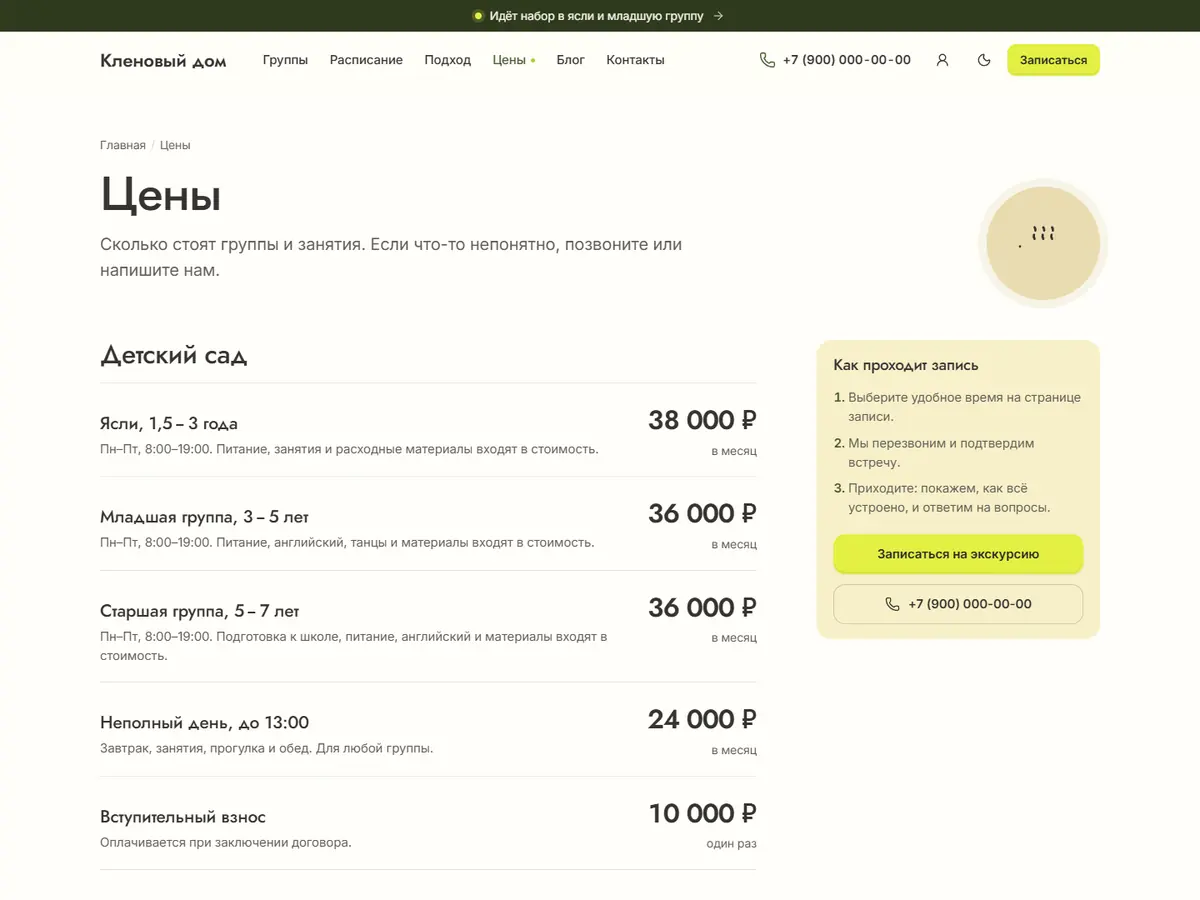1200x900 pixels.
Task: Go to Главная in the breadcrumbs
Action: click(123, 145)
